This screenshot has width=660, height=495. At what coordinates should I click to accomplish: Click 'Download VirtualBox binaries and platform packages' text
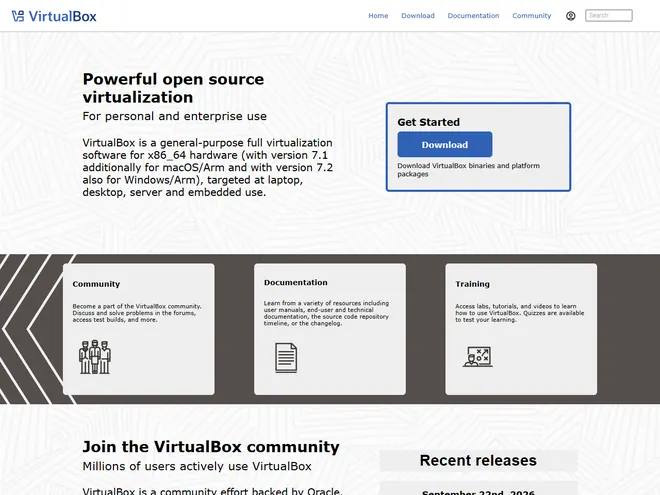click(x=468, y=170)
